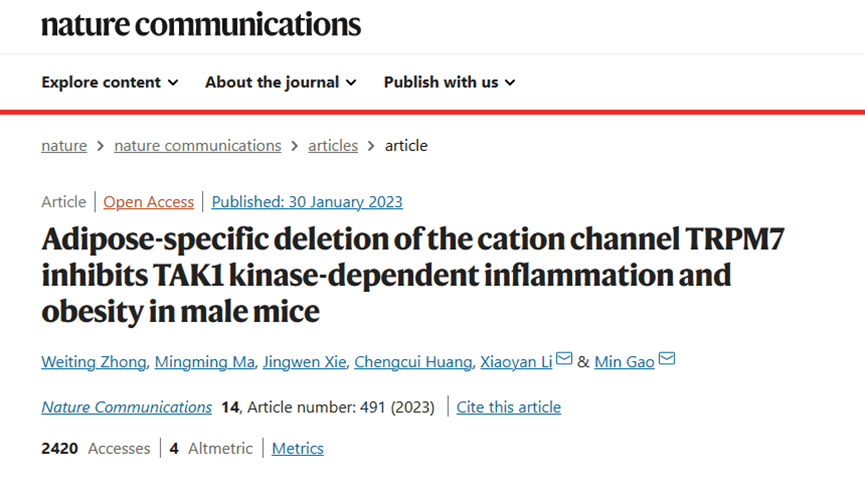865x485 pixels.
Task: Open Nature Communications journal link in citation
Action: point(126,407)
